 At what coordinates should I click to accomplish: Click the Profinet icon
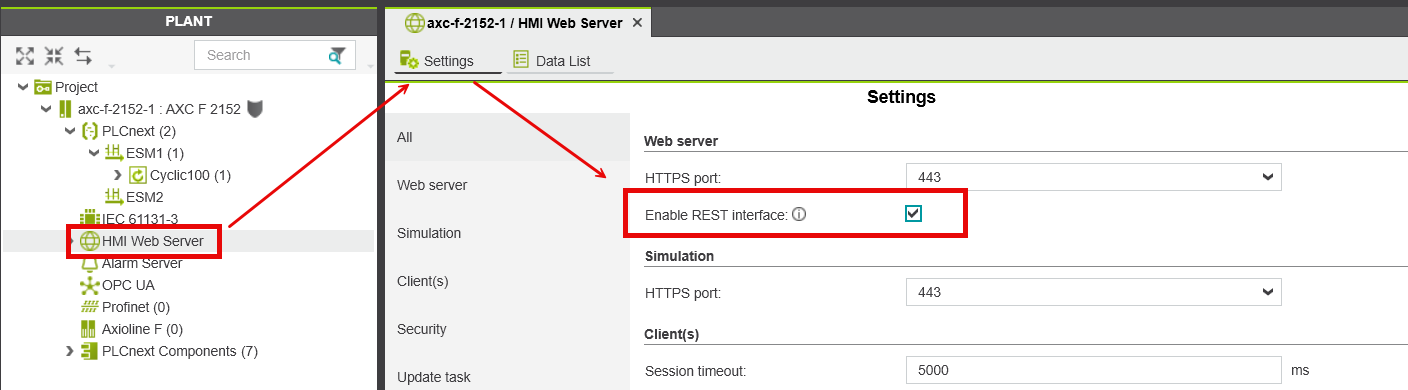pyautogui.click(x=89, y=307)
